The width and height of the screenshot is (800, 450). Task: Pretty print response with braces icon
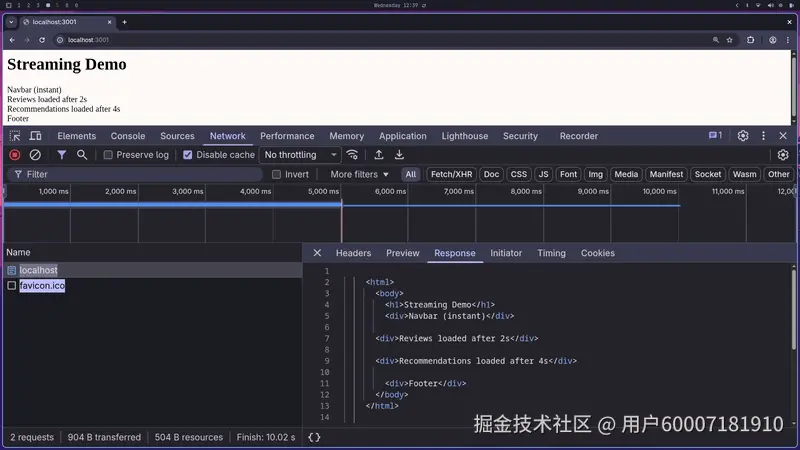314,437
